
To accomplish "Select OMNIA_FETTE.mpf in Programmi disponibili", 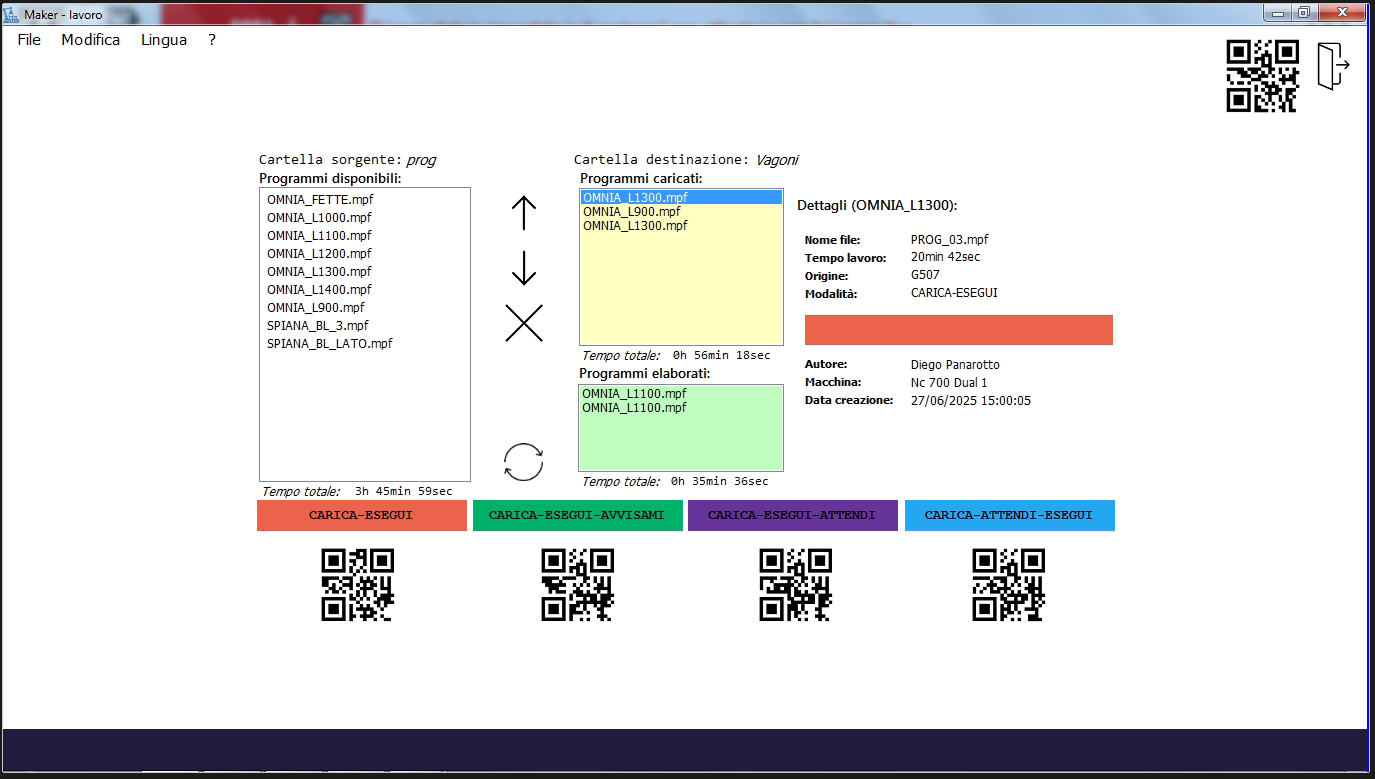I will [320, 199].
